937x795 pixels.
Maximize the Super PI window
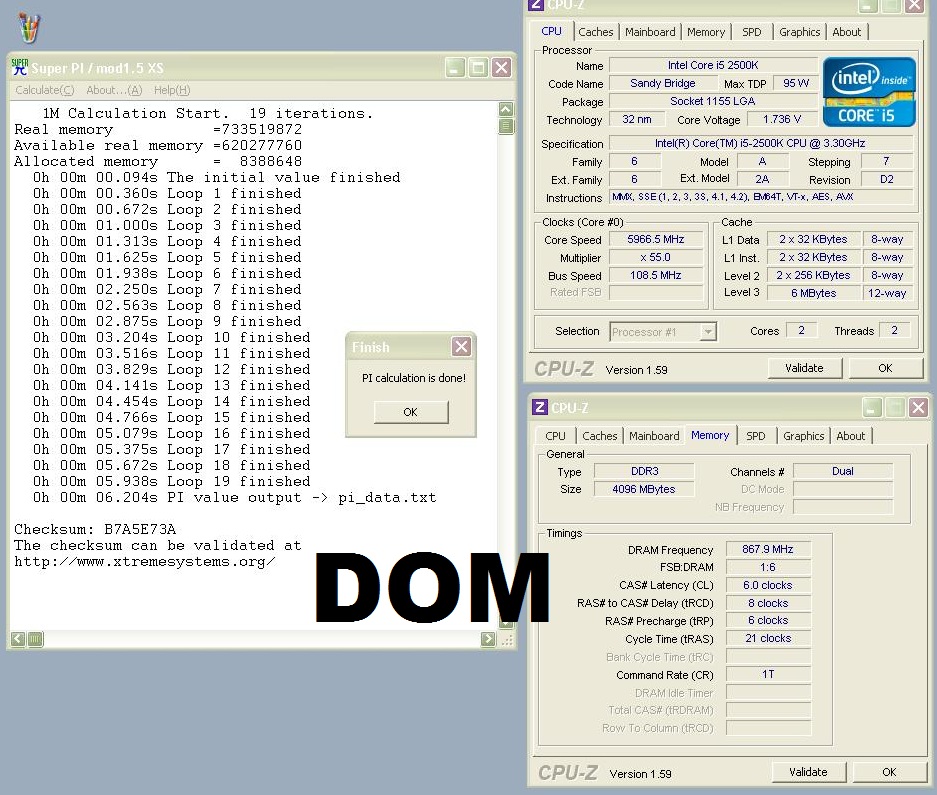point(478,68)
